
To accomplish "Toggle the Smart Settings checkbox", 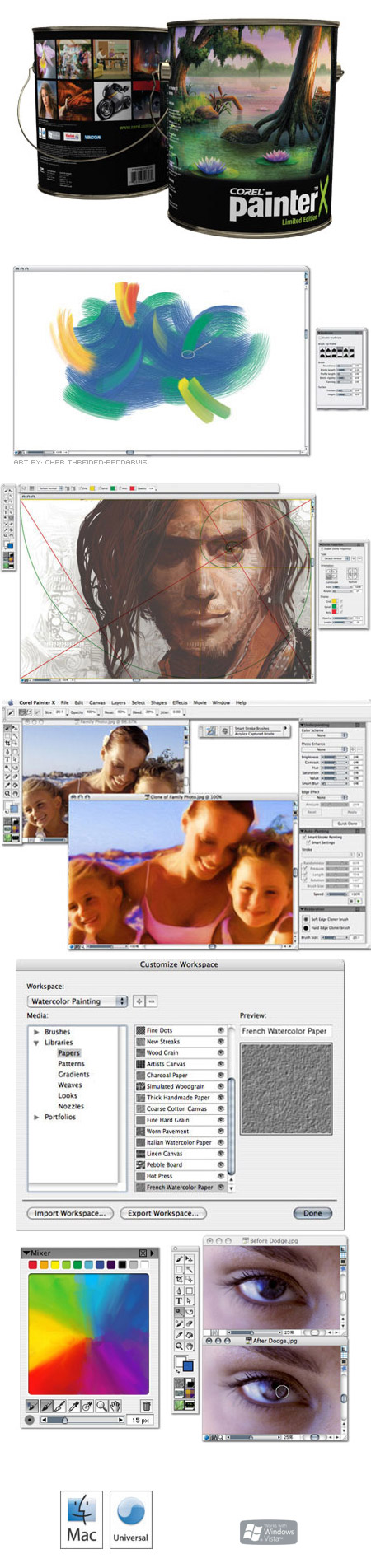I will (x=308, y=842).
